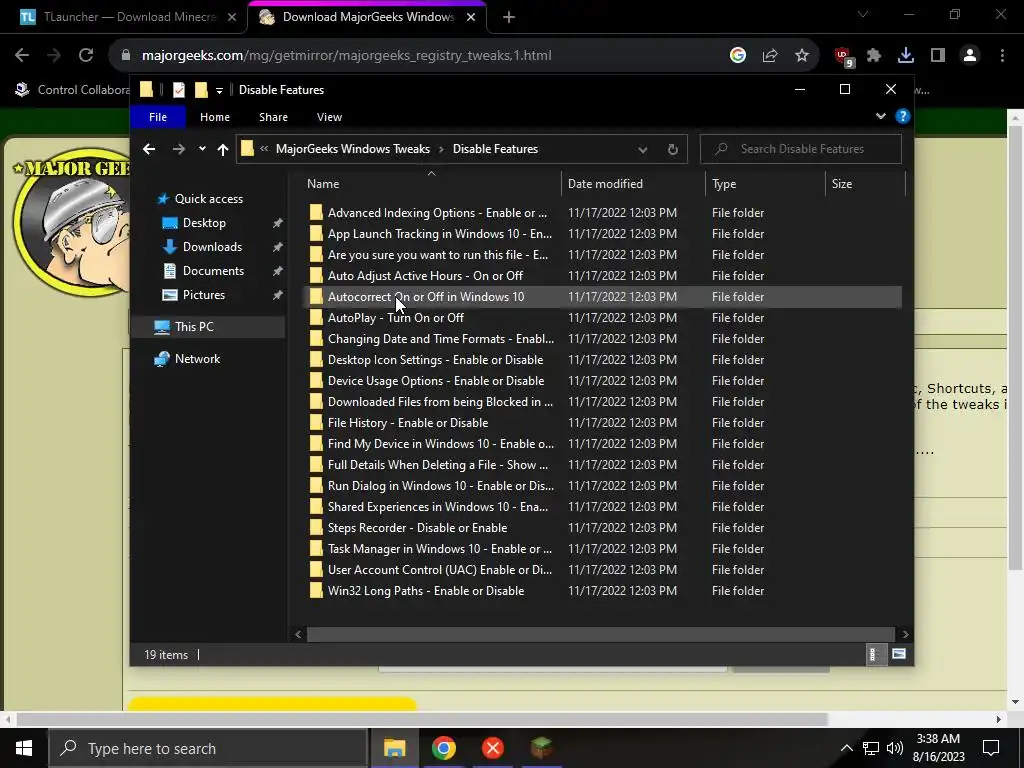Open a new Chrome tab
This screenshot has width=1024, height=768.
tap(509, 17)
